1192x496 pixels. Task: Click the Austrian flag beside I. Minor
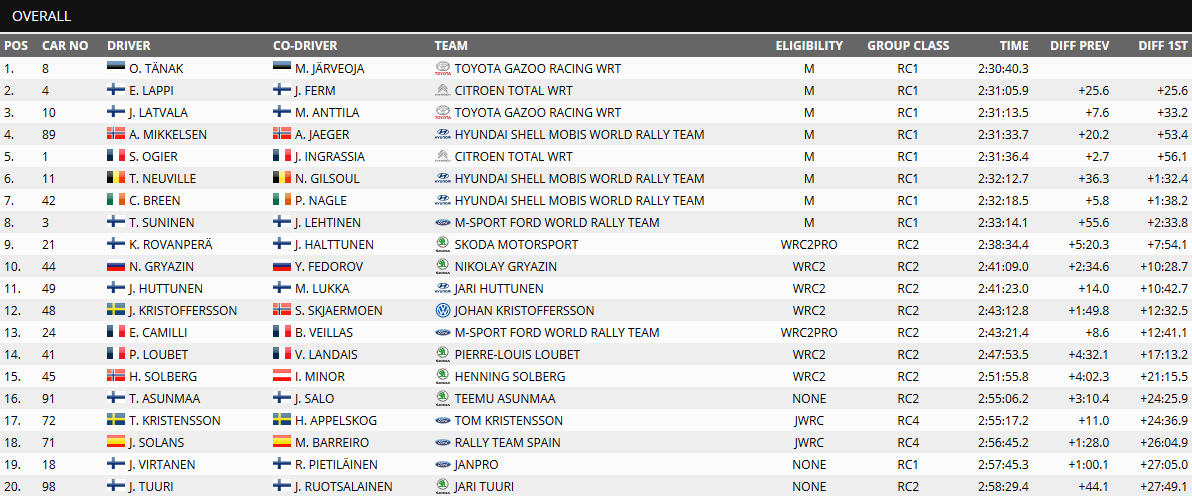pos(281,377)
